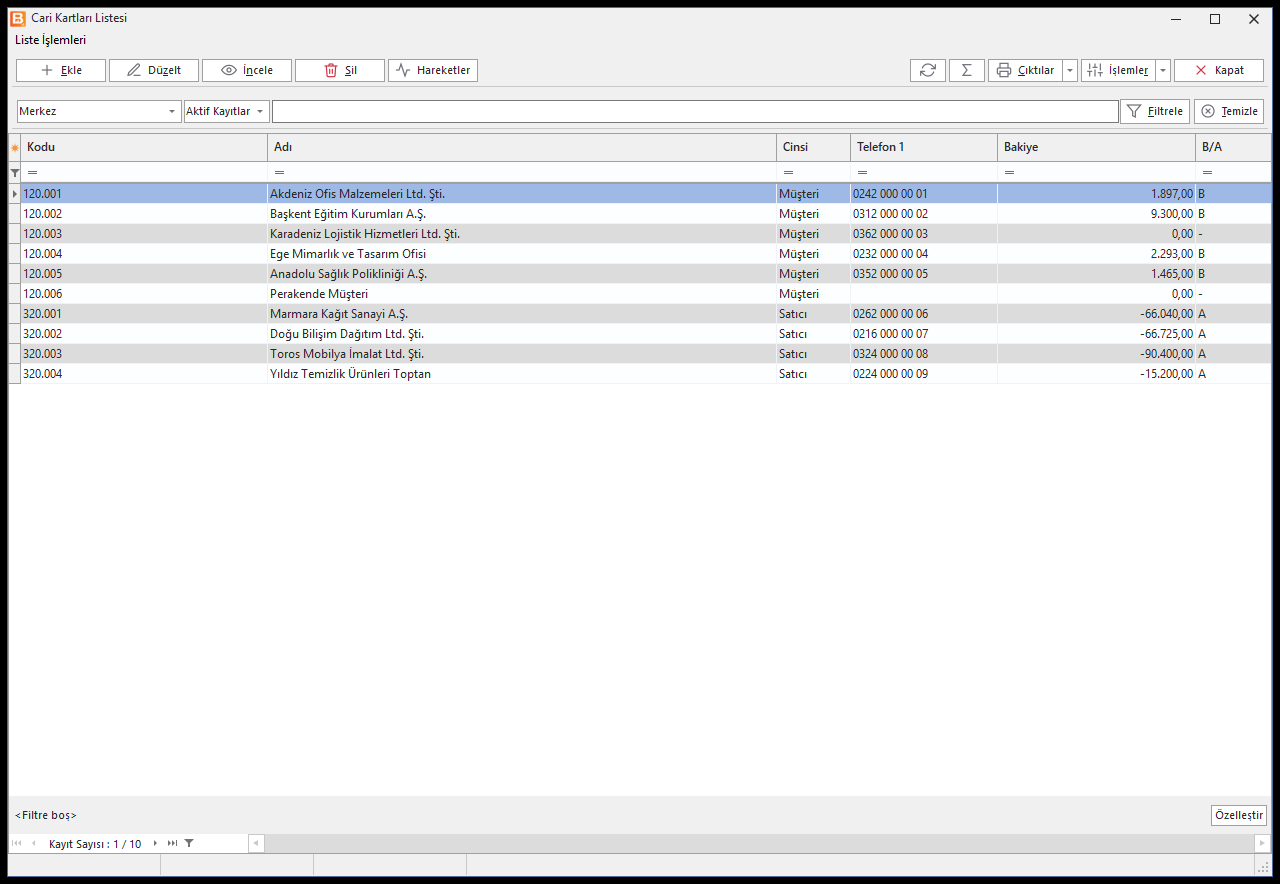
Task: Expand the Çıktılar dropdown arrow
Action: click(1070, 70)
